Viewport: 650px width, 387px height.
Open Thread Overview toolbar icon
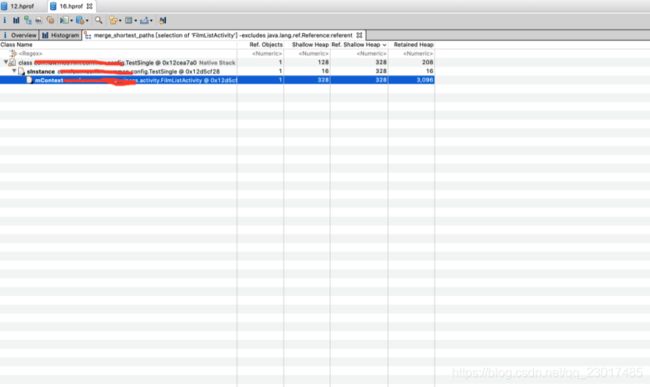click(x=50, y=20)
